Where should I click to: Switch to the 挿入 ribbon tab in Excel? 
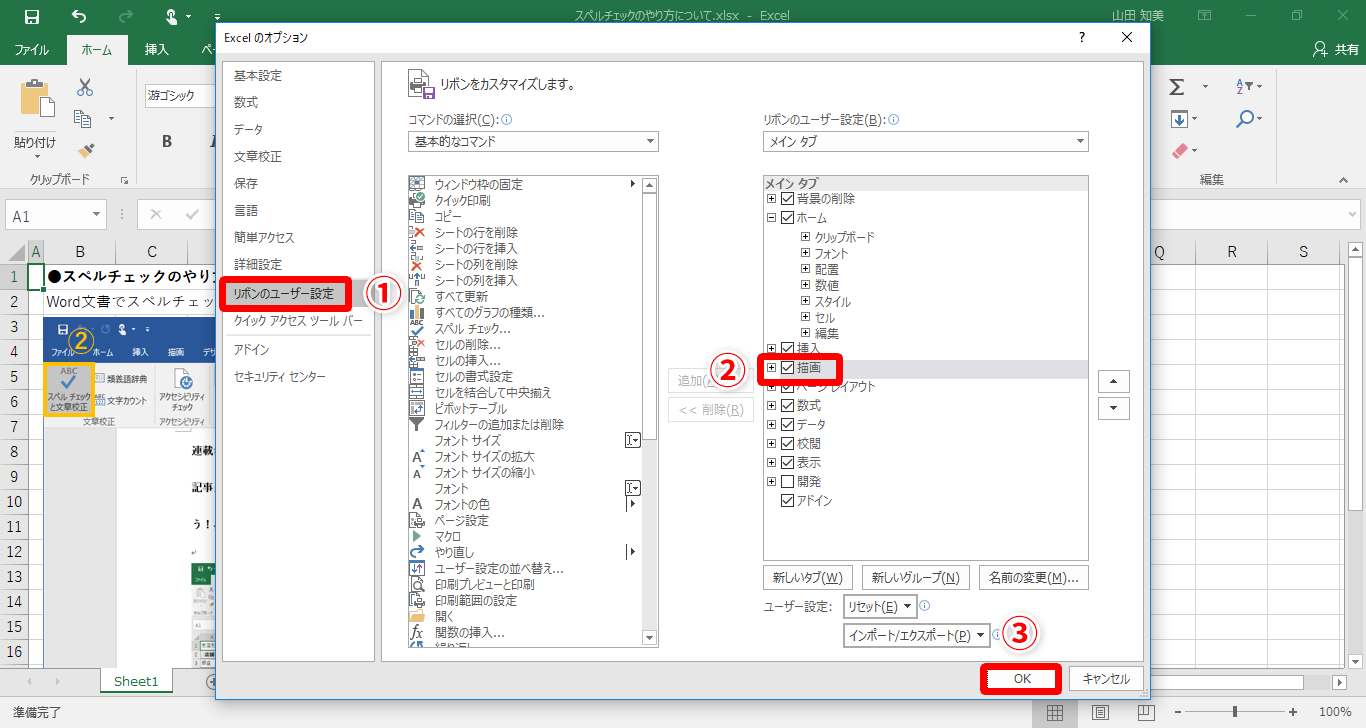[x=157, y=49]
